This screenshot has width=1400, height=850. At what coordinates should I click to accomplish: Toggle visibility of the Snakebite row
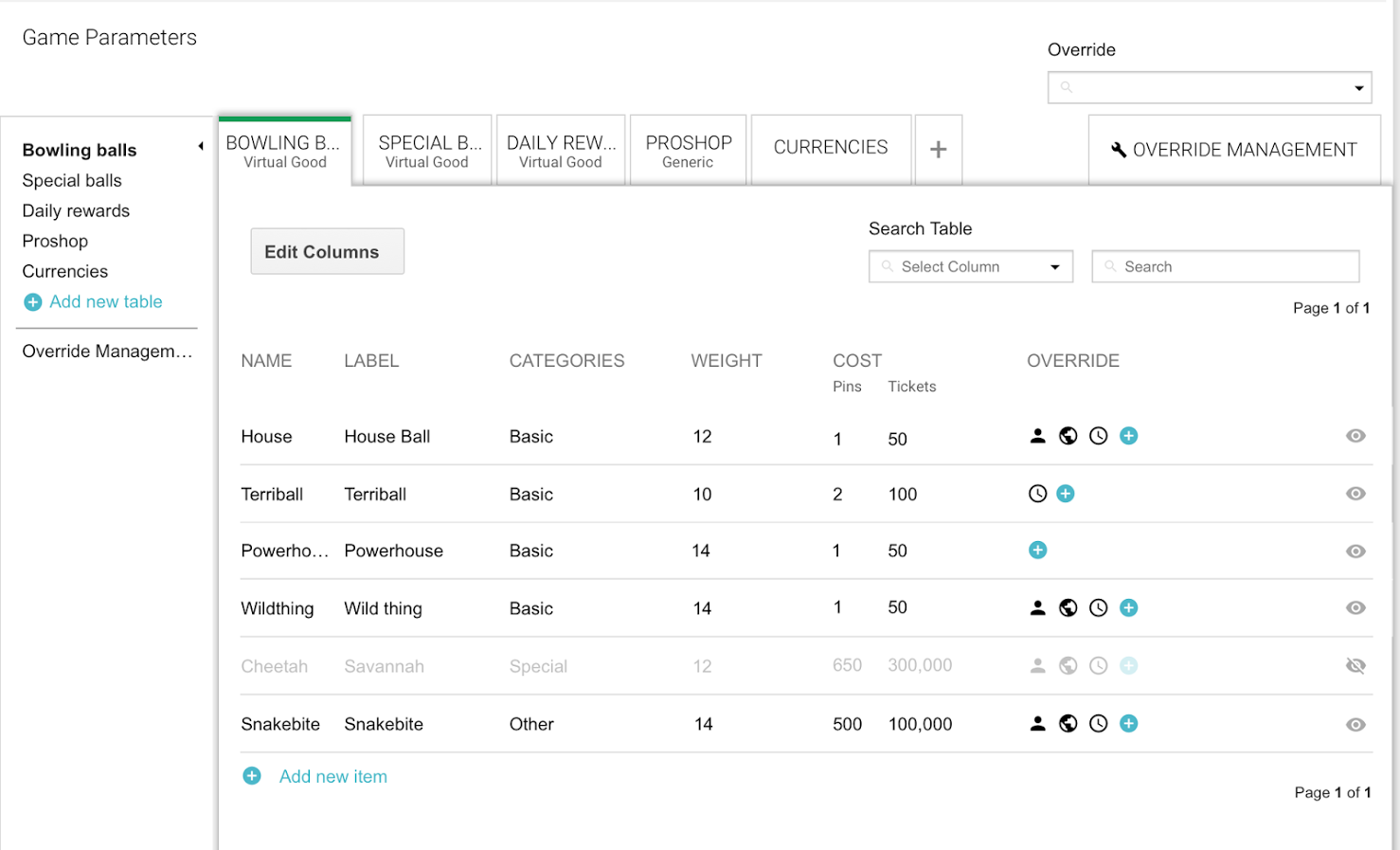click(1355, 725)
